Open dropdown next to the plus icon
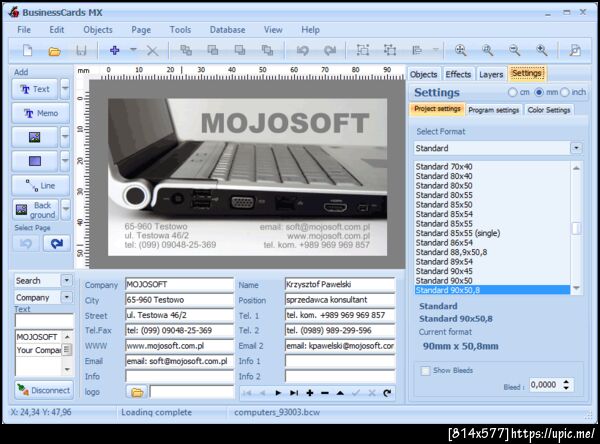The width and height of the screenshot is (600, 444). click(133, 50)
